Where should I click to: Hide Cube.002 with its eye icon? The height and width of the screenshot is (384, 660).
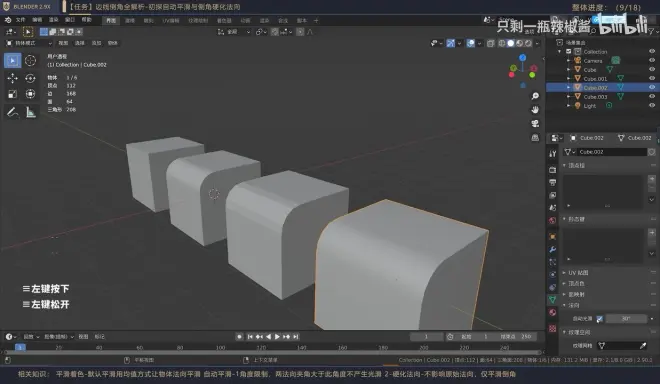coord(652,87)
